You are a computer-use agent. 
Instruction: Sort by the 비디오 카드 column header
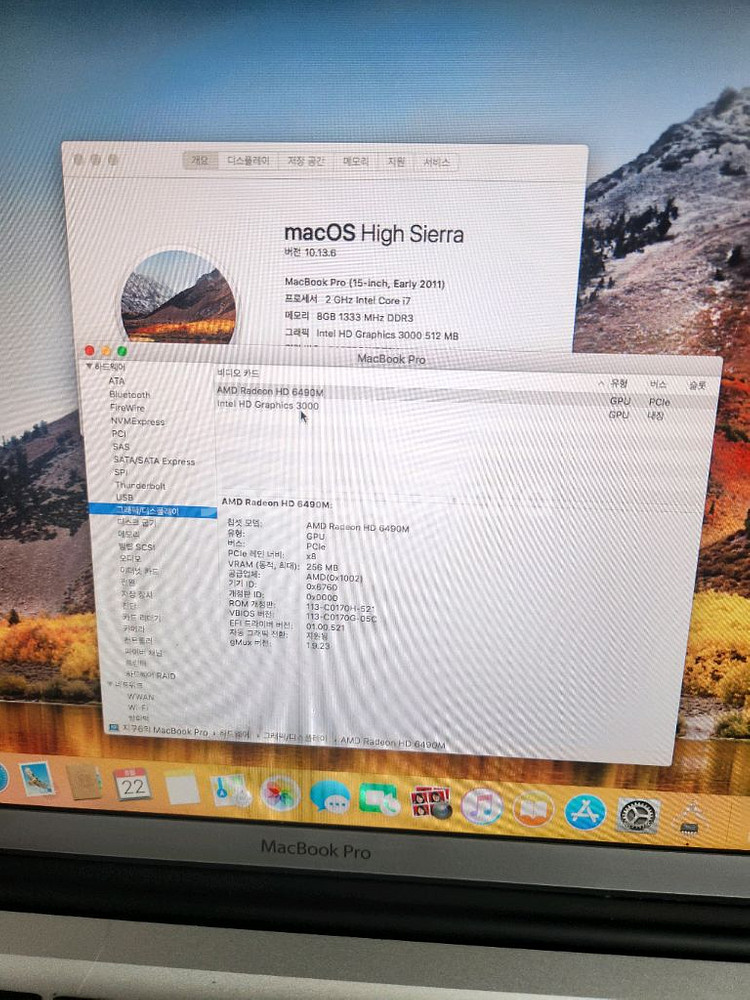pos(238,372)
